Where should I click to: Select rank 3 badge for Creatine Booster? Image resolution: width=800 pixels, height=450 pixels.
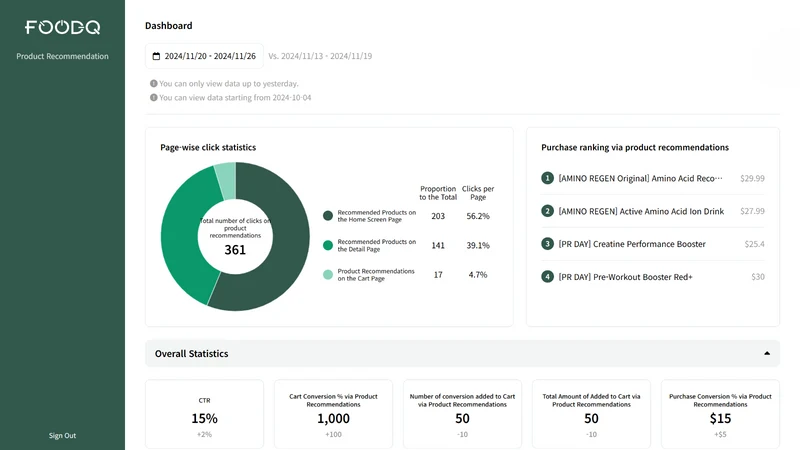point(547,244)
